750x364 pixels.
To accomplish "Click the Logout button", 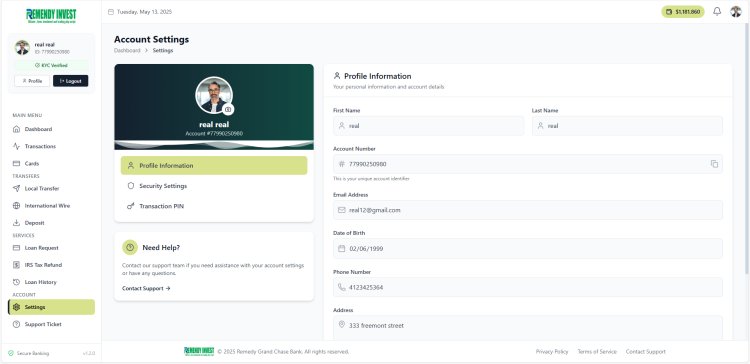I will [x=70, y=81].
